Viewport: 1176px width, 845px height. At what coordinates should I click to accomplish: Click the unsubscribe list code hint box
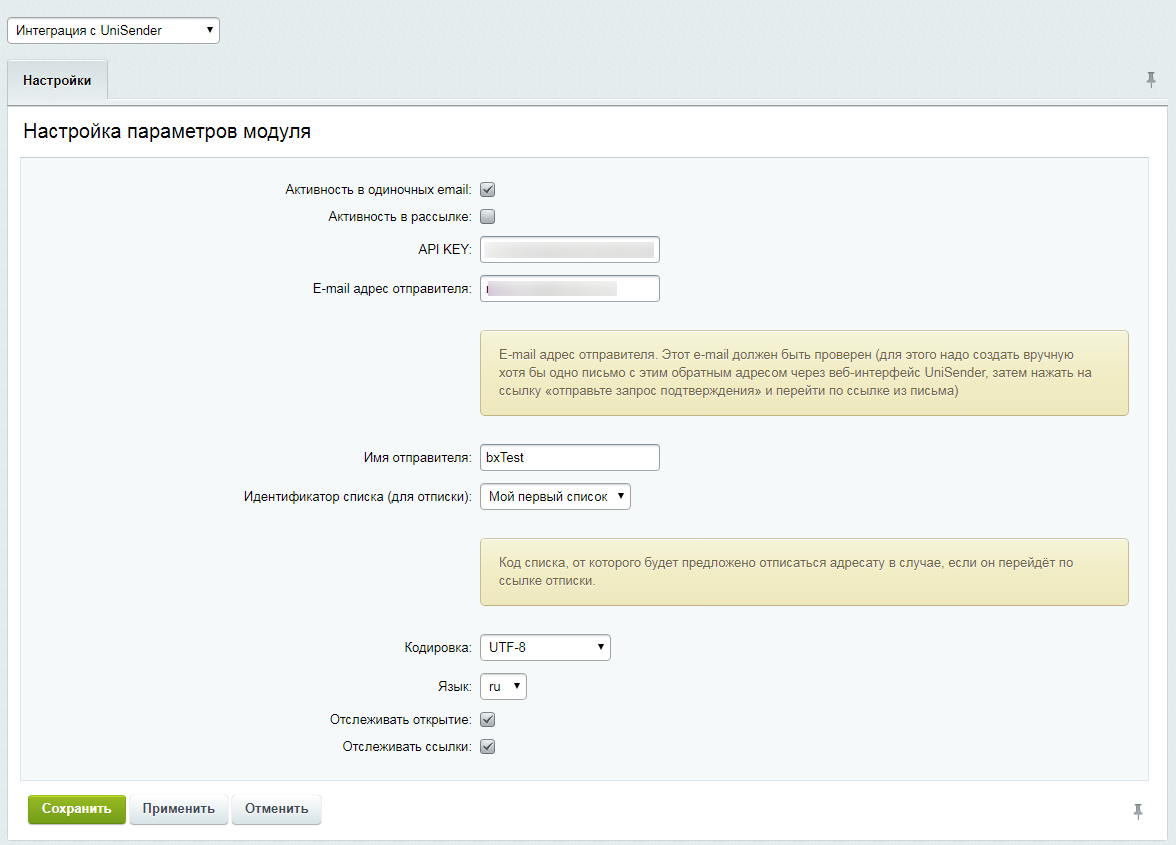(x=804, y=572)
